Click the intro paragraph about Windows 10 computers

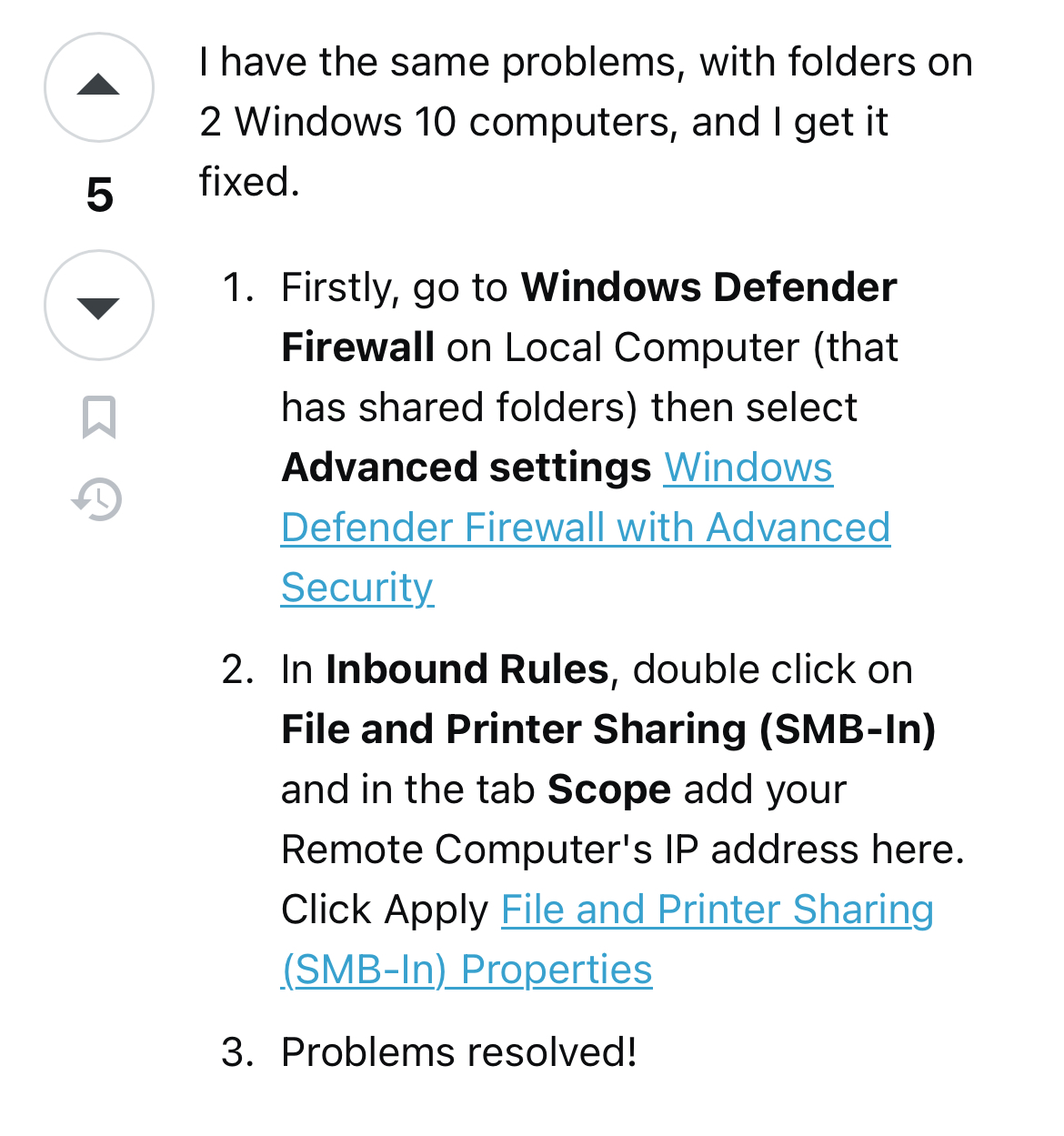pos(585,122)
